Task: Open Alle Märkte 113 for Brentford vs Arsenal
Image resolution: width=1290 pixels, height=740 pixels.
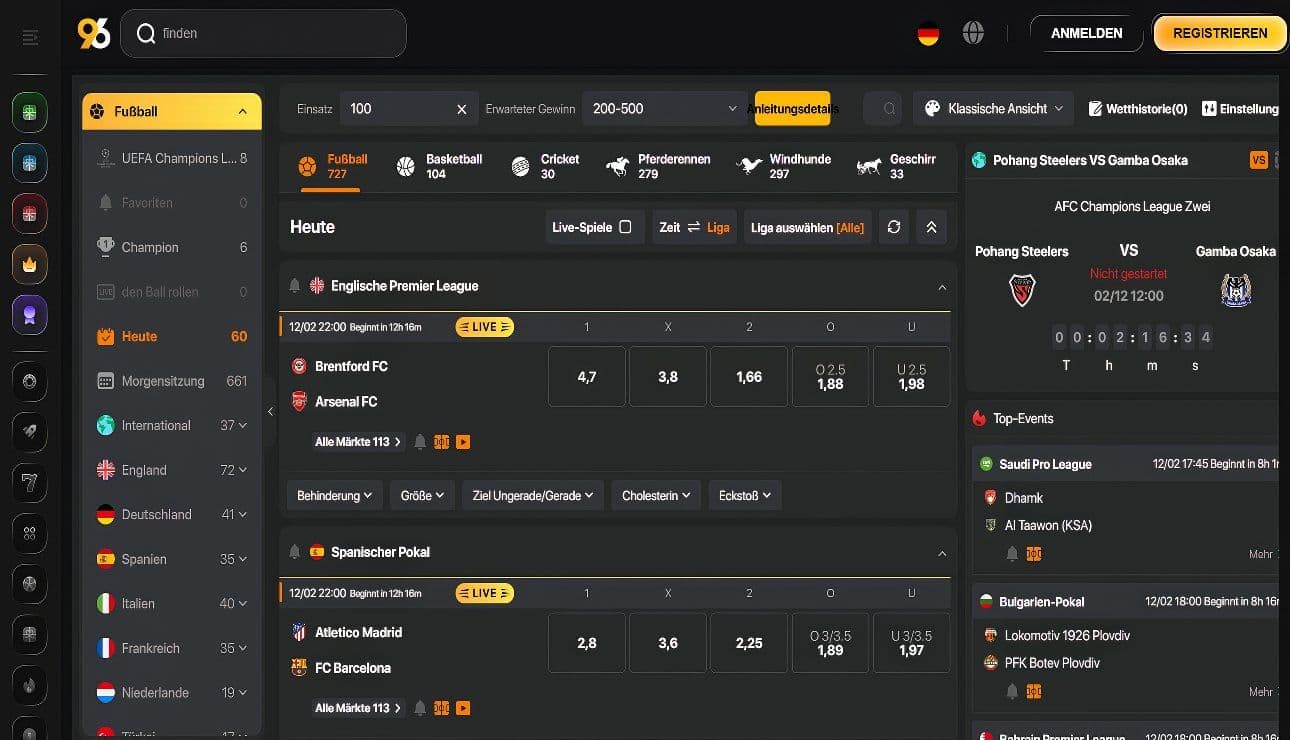Action: (x=357, y=441)
